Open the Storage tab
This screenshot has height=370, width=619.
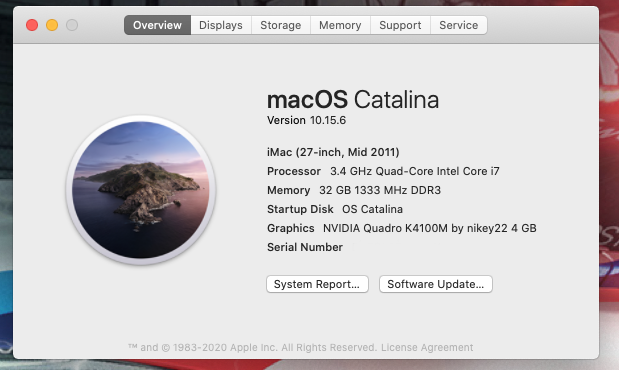coord(281,25)
